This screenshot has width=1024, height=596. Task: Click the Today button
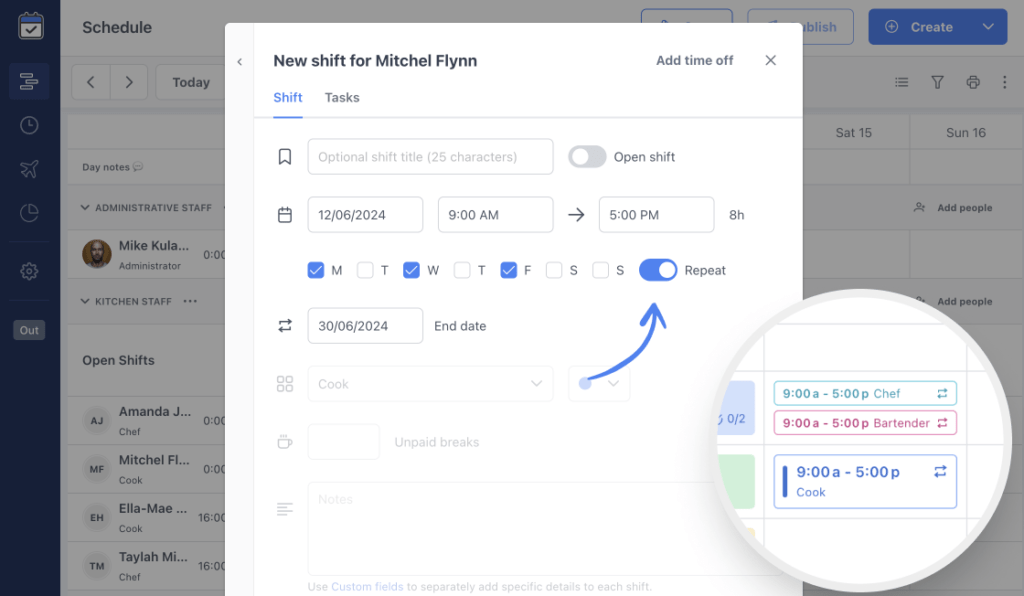click(x=190, y=82)
